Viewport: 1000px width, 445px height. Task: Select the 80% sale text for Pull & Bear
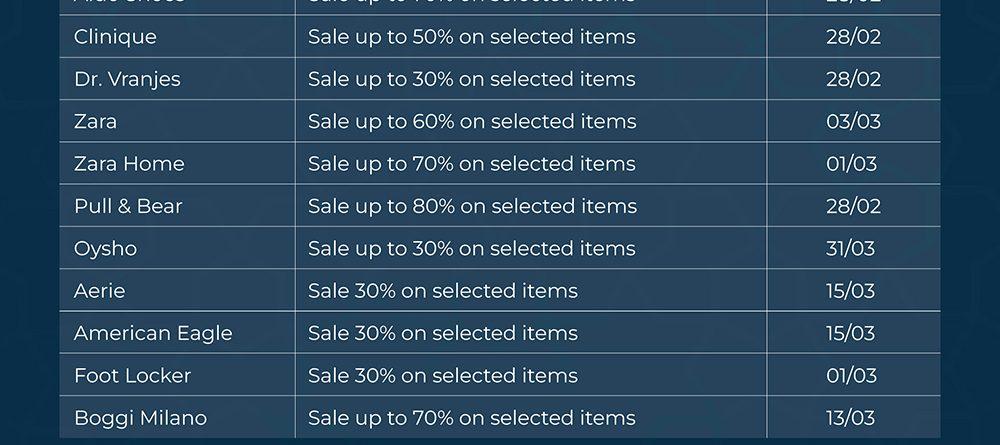(x=472, y=206)
